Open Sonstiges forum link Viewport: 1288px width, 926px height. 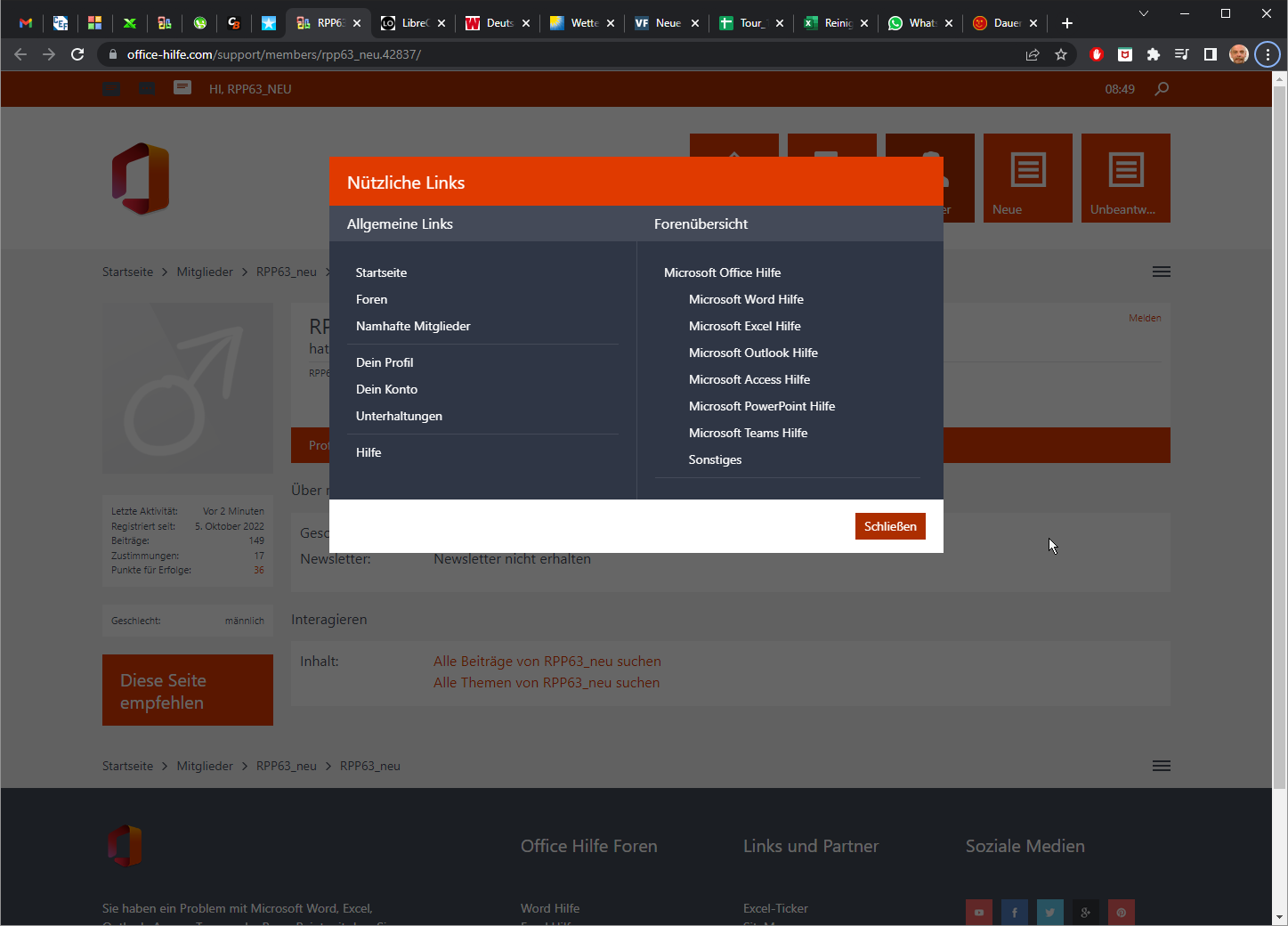(715, 459)
